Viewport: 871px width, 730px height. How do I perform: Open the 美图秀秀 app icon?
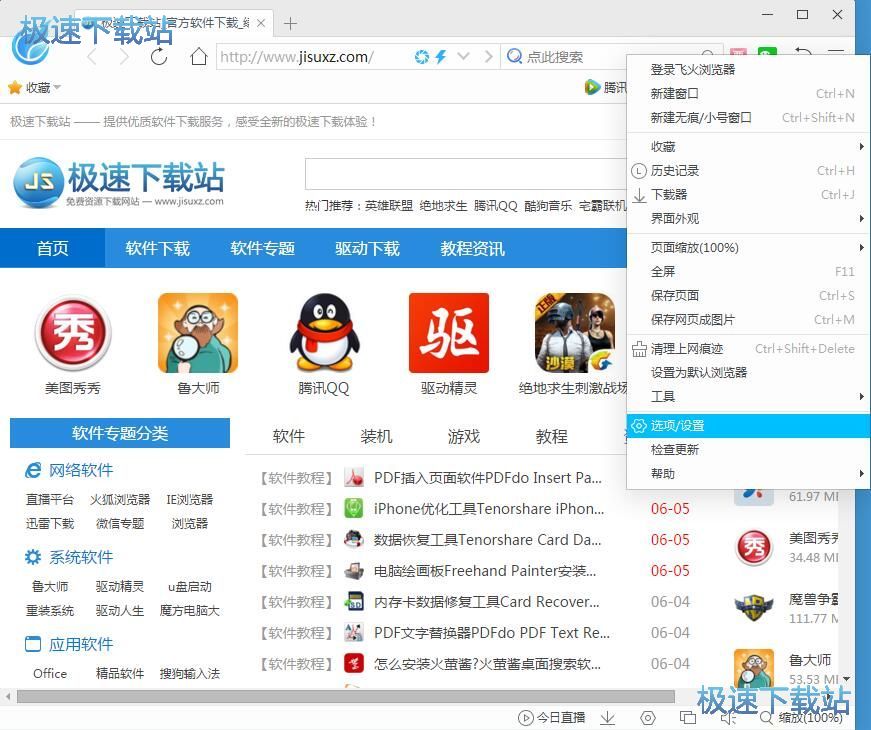(x=73, y=333)
